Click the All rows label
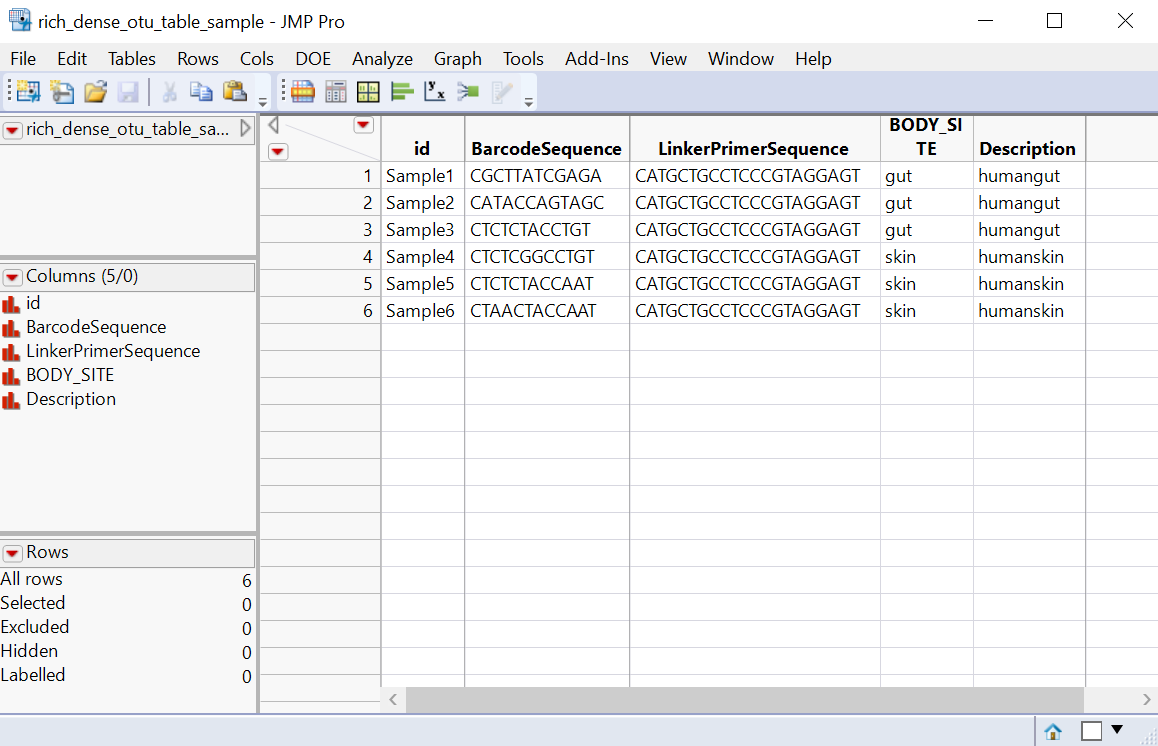Screen dimensions: 1158x746 coord(32,579)
